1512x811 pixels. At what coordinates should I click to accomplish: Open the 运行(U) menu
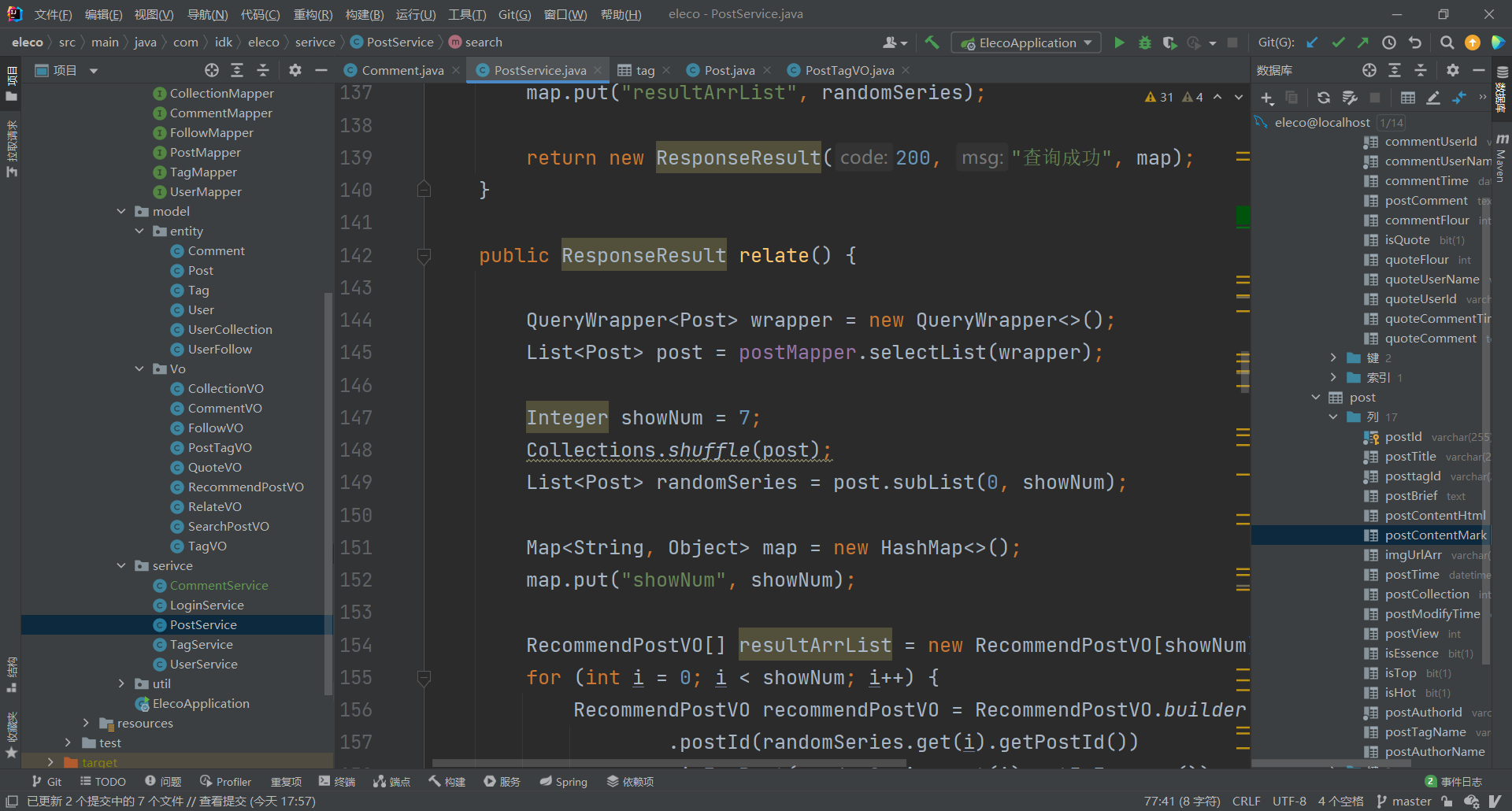coord(415,14)
